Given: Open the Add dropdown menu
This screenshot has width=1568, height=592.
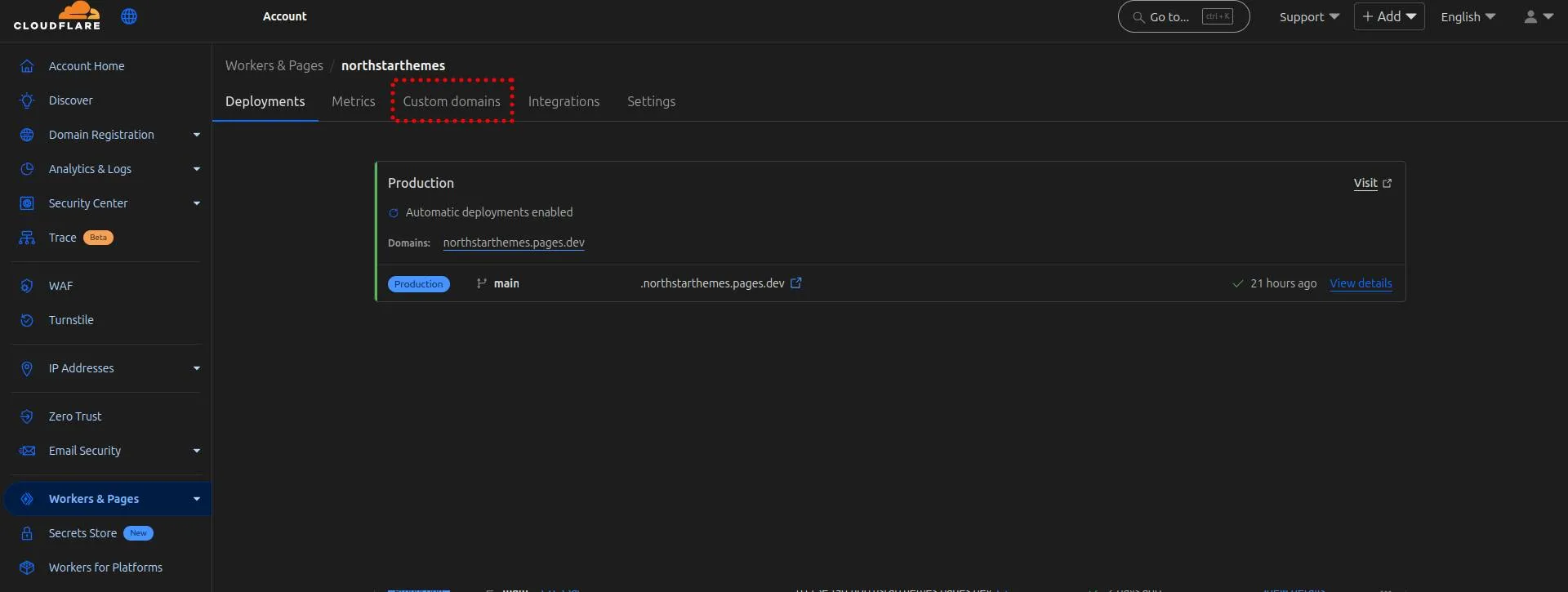Looking at the screenshot, I should click(1389, 16).
